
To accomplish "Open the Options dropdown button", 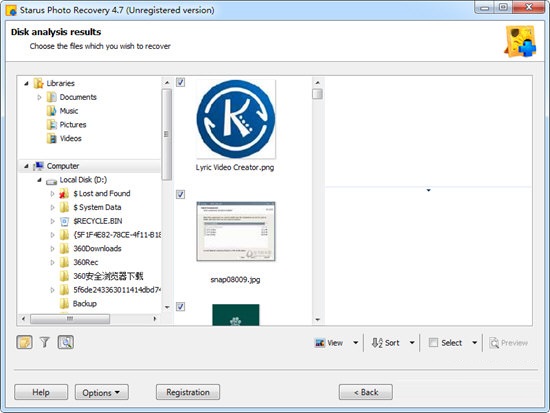I will coord(102,392).
